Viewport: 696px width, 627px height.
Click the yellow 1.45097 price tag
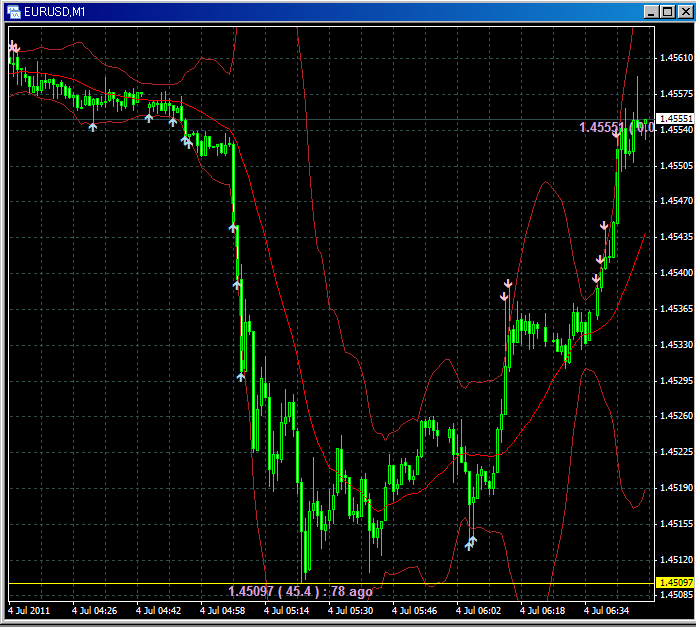(x=675, y=582)
